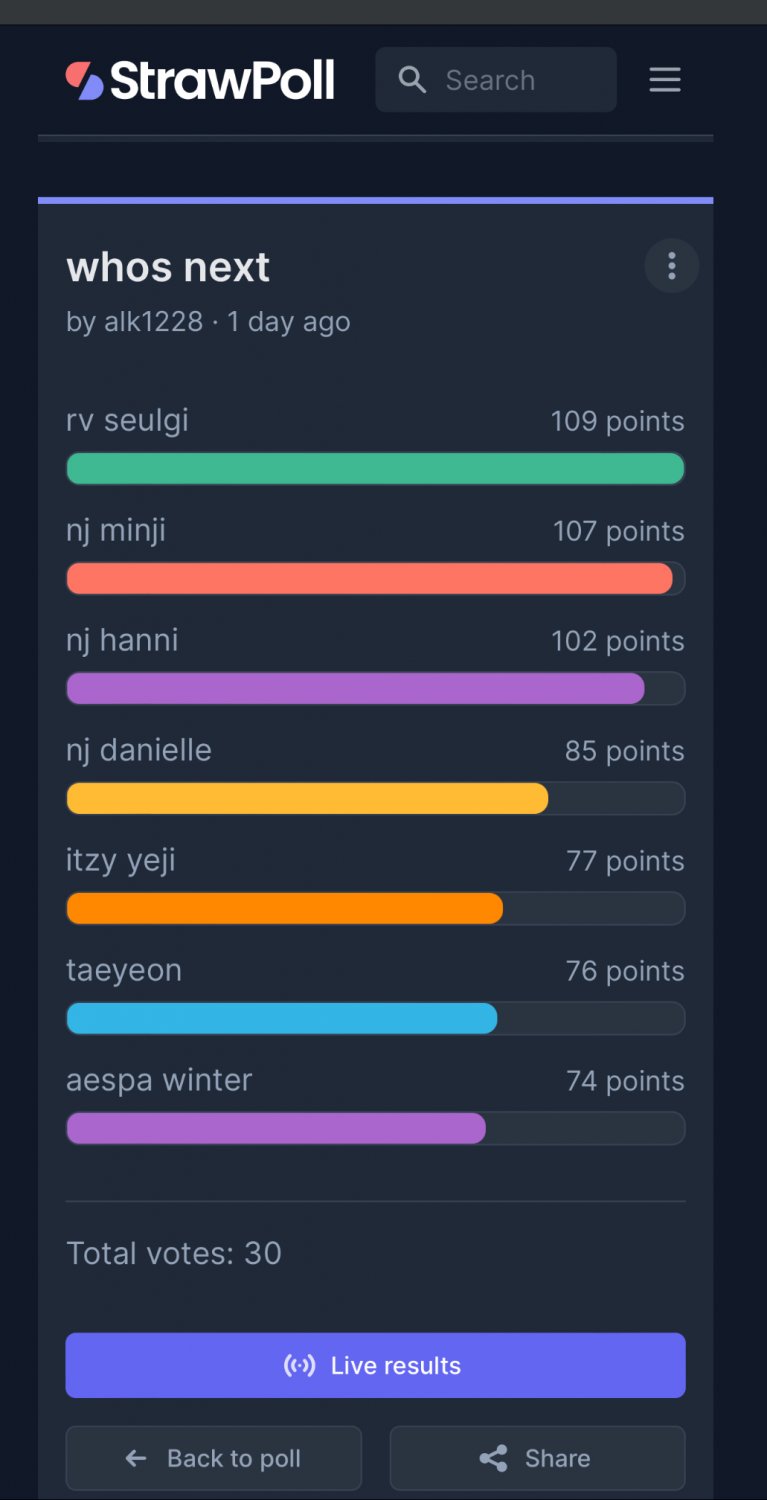The image size is (767, 1500).
Task: Click the live broadcast icon
Action: 300,1366
